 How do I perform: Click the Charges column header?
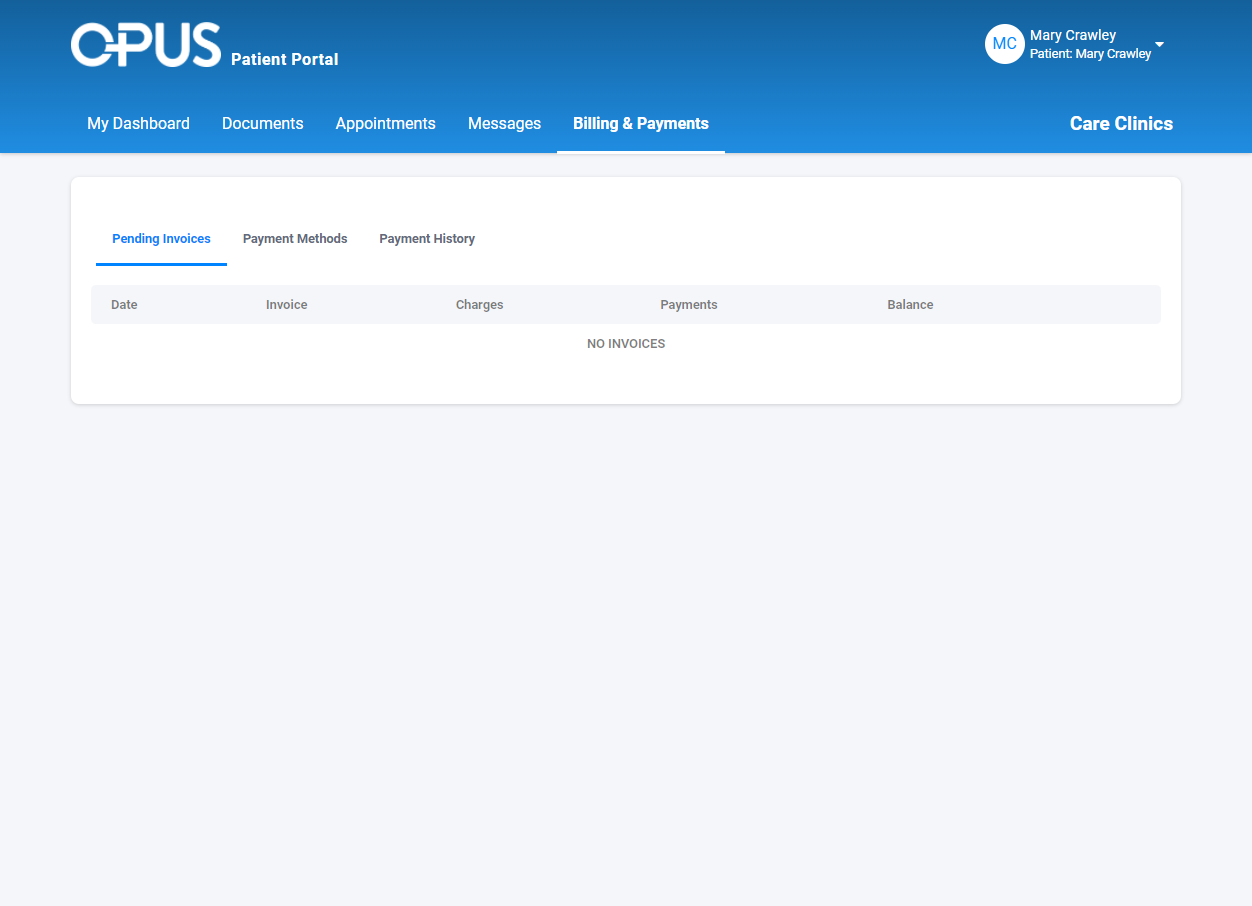point(480,305)
